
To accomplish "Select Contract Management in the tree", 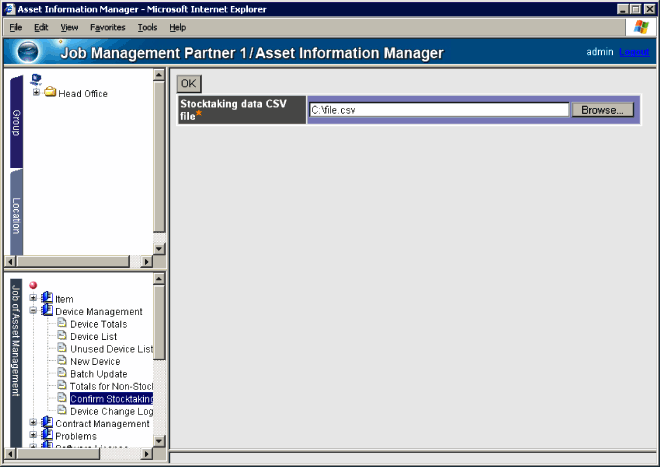I will coord(102,424).
